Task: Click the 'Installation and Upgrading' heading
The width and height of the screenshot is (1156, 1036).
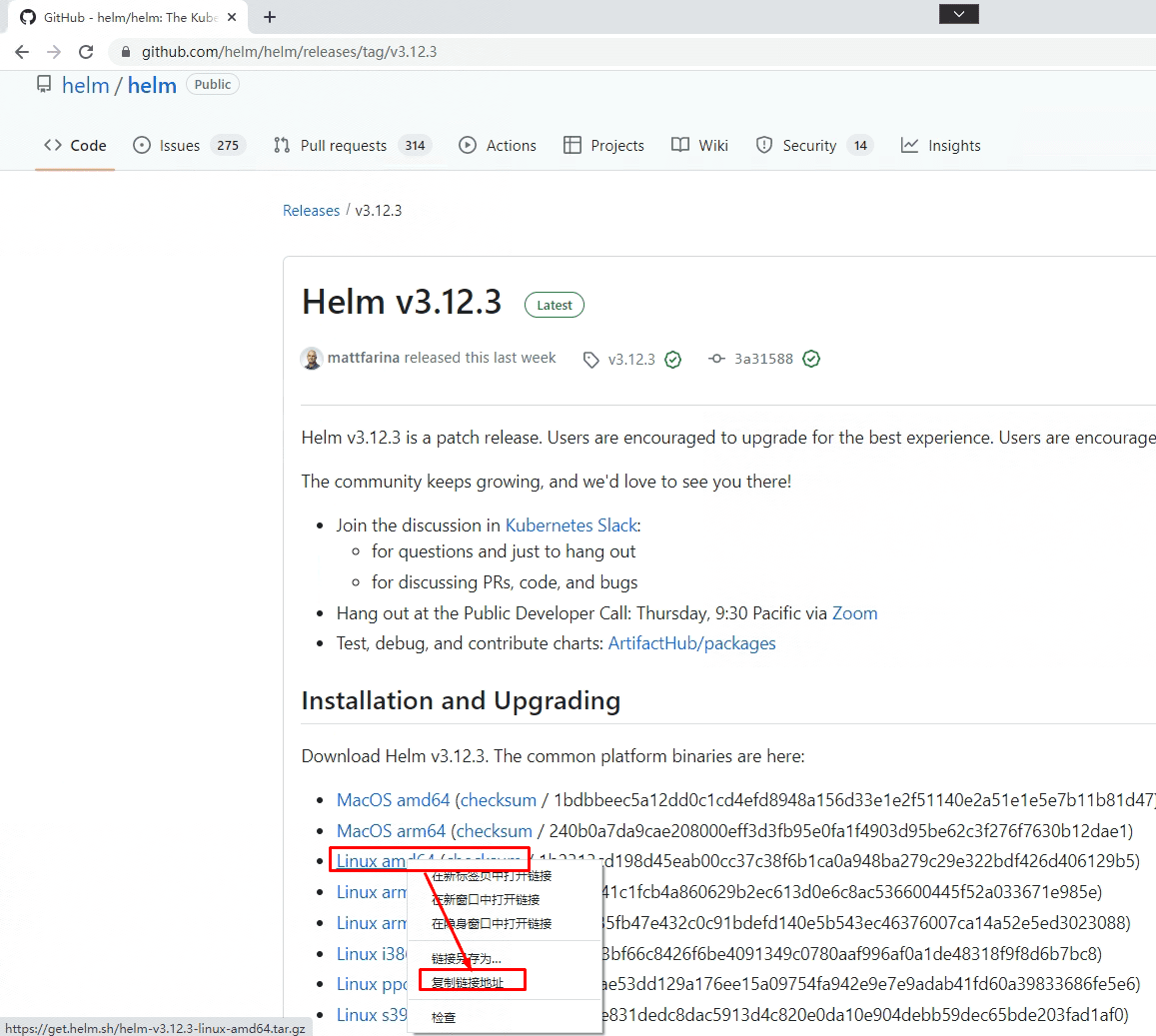Action: [461, 700]
